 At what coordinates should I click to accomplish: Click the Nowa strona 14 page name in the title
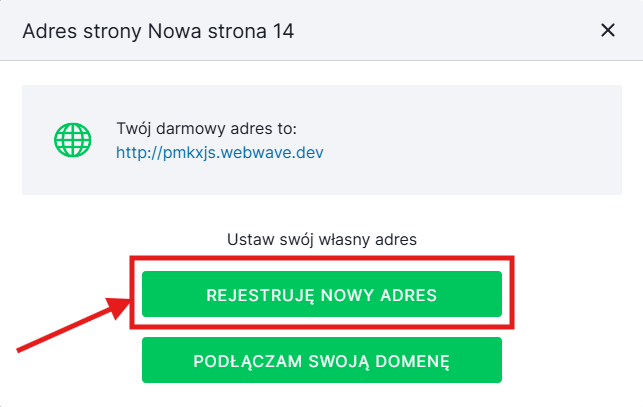point(220,31)
